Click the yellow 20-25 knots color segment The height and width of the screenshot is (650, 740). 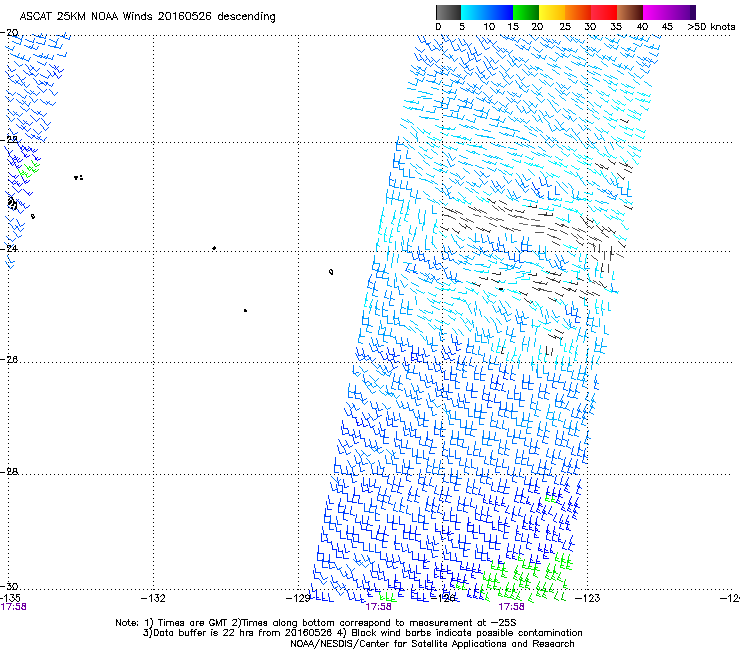tap(552, 12)
